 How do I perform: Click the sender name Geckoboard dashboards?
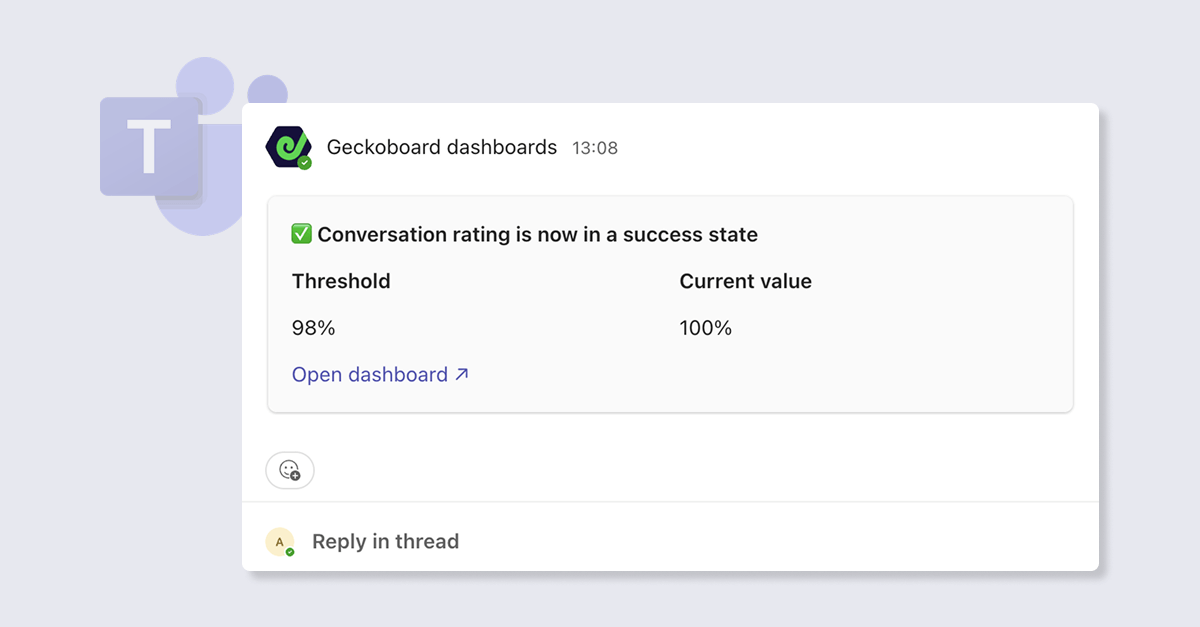442,147
